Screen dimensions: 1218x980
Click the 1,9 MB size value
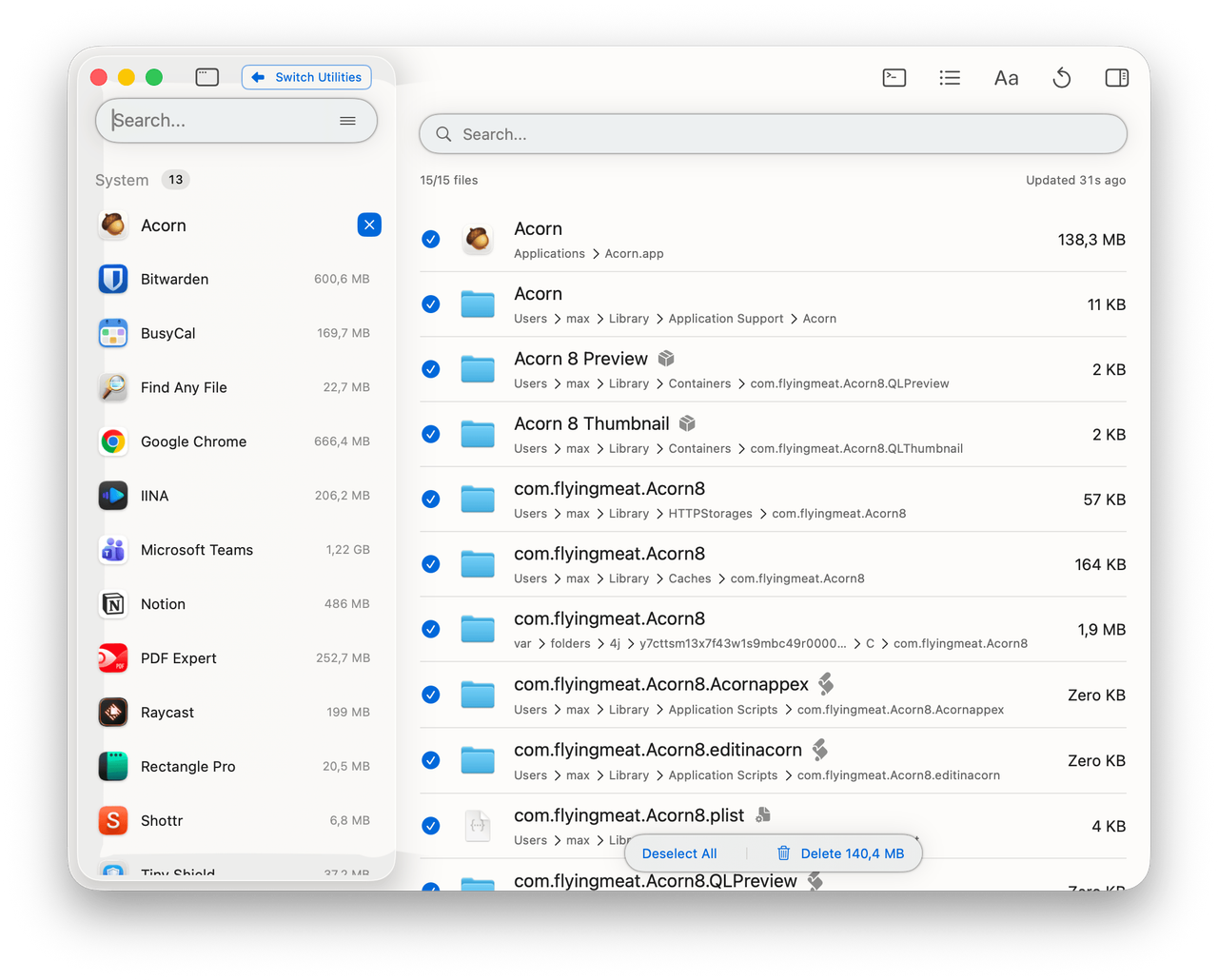[x=1102, y=630]
